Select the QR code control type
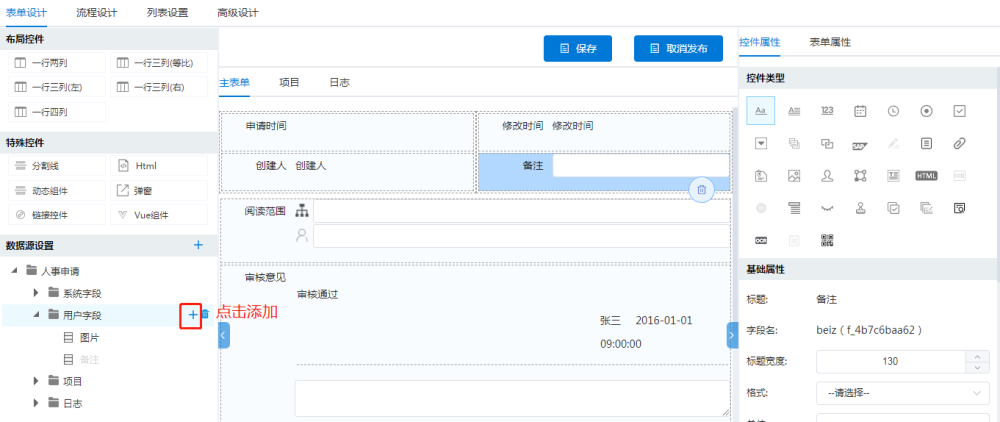This screenshot has height=422, width=1000. click(827, 240)
